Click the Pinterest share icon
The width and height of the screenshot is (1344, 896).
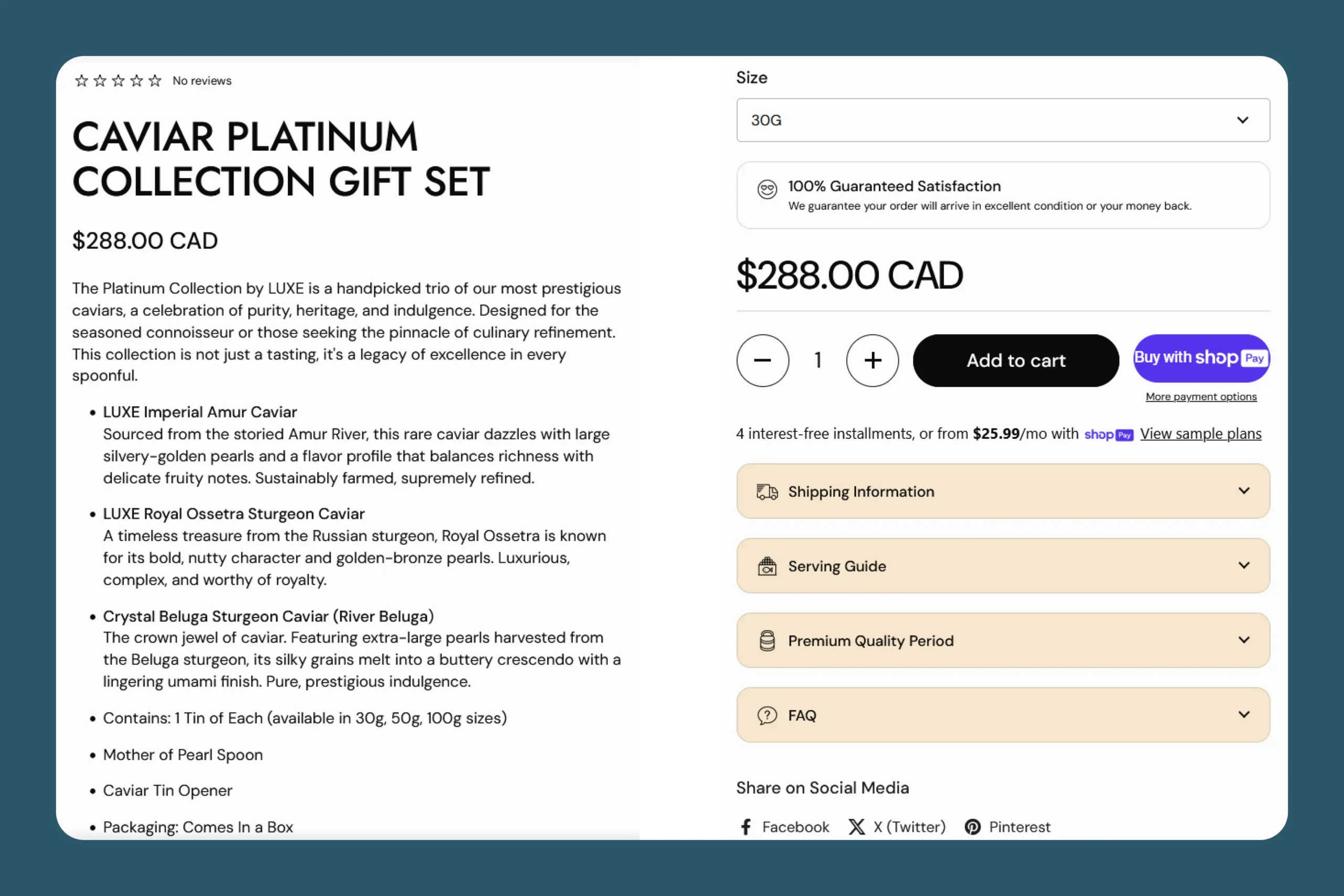click(x=972, y=827)
